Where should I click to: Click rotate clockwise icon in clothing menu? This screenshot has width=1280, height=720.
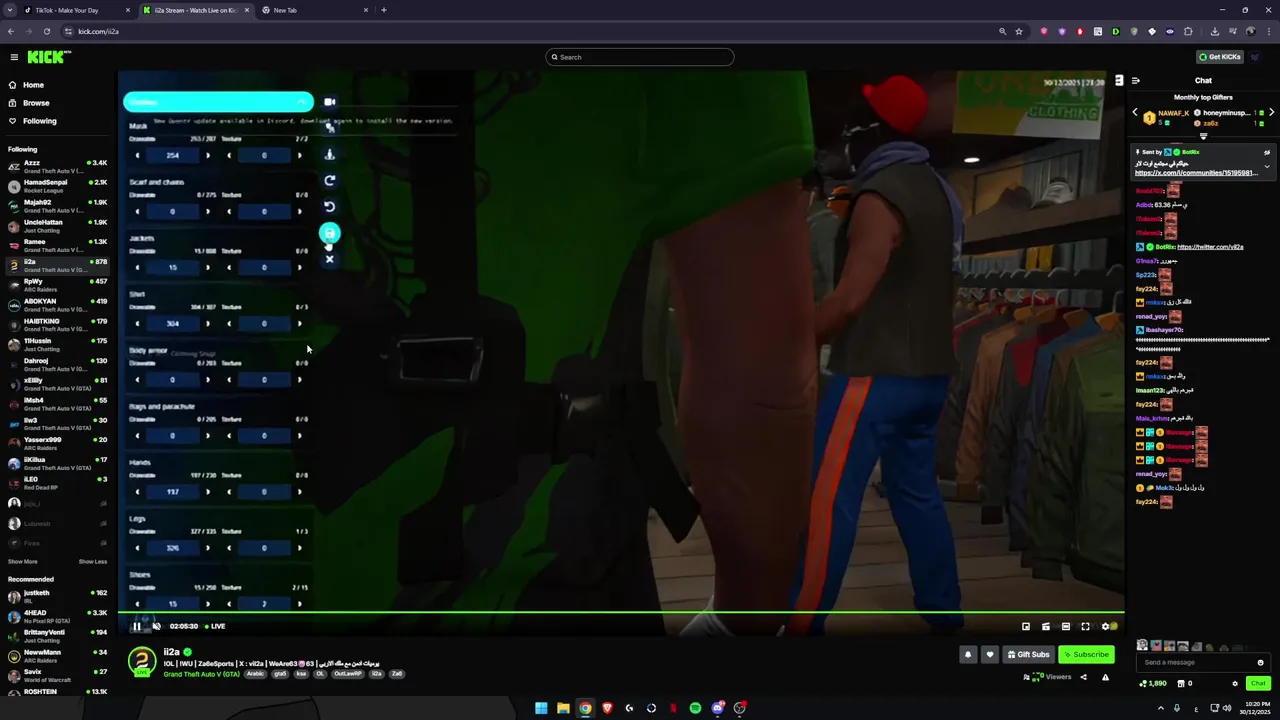point(330,181)
